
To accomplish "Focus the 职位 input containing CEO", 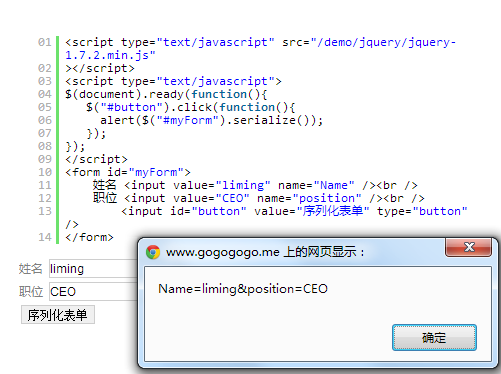I will [93, 292].
